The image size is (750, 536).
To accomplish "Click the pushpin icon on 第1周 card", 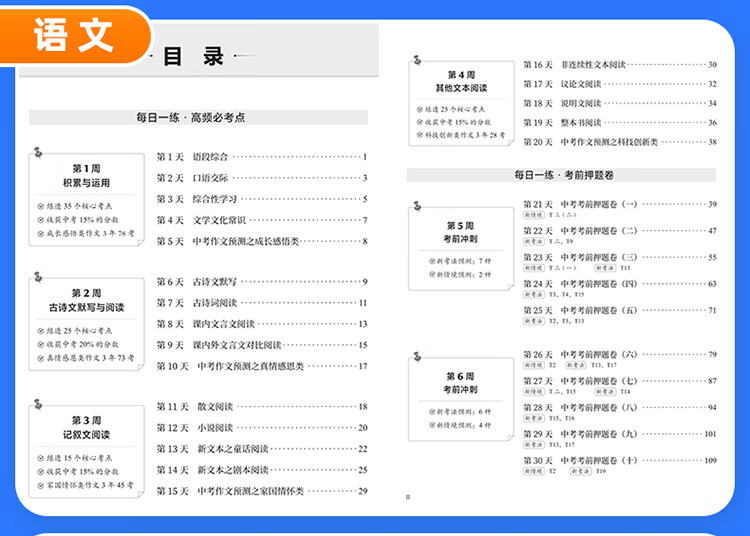I will click(x=38, y=153).
